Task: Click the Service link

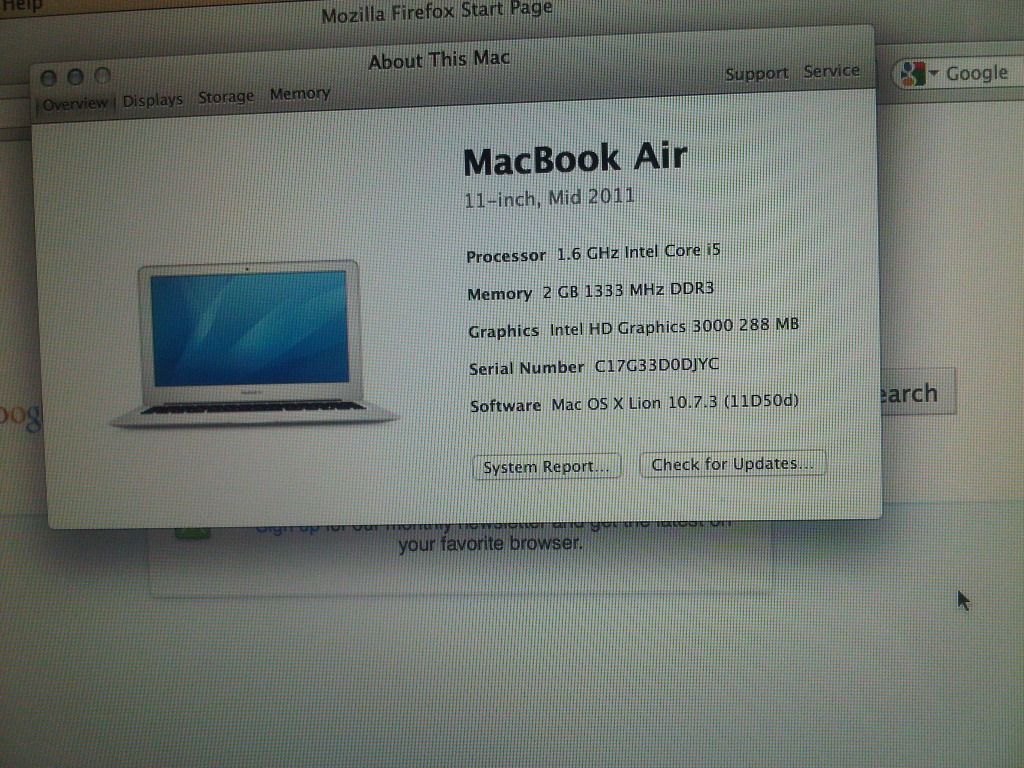Action: tap(831, 71)
